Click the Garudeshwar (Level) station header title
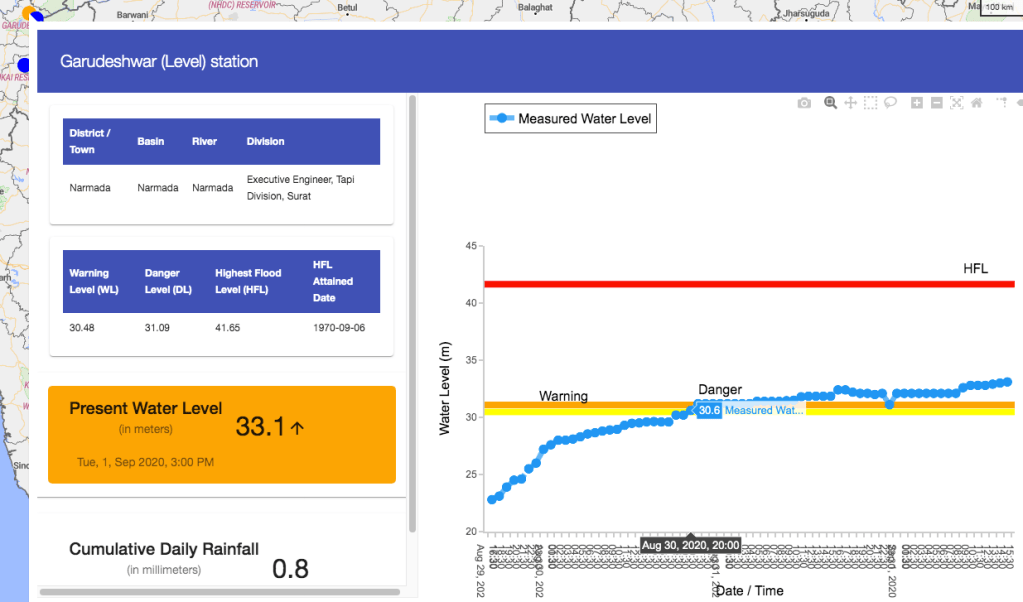1023x602 pixels. pos(159,62)
